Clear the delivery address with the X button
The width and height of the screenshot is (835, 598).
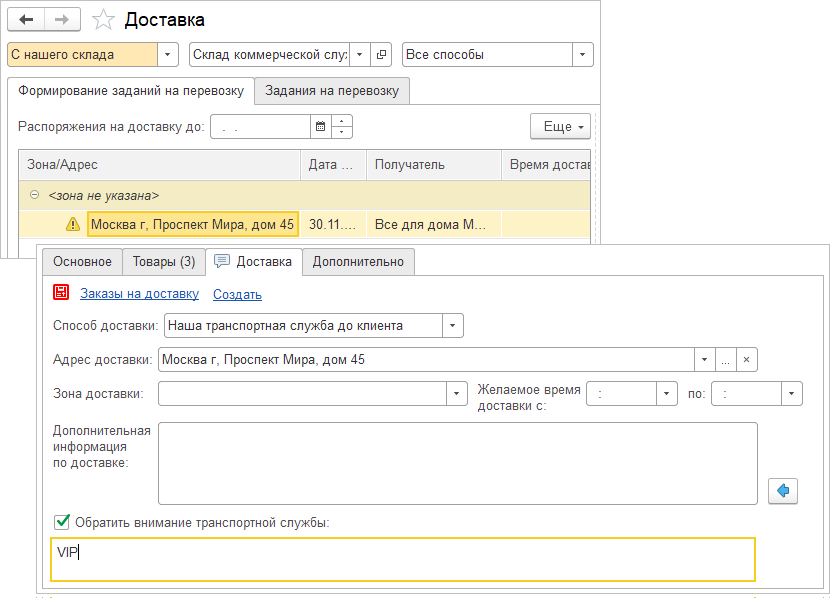coord(747,360)
